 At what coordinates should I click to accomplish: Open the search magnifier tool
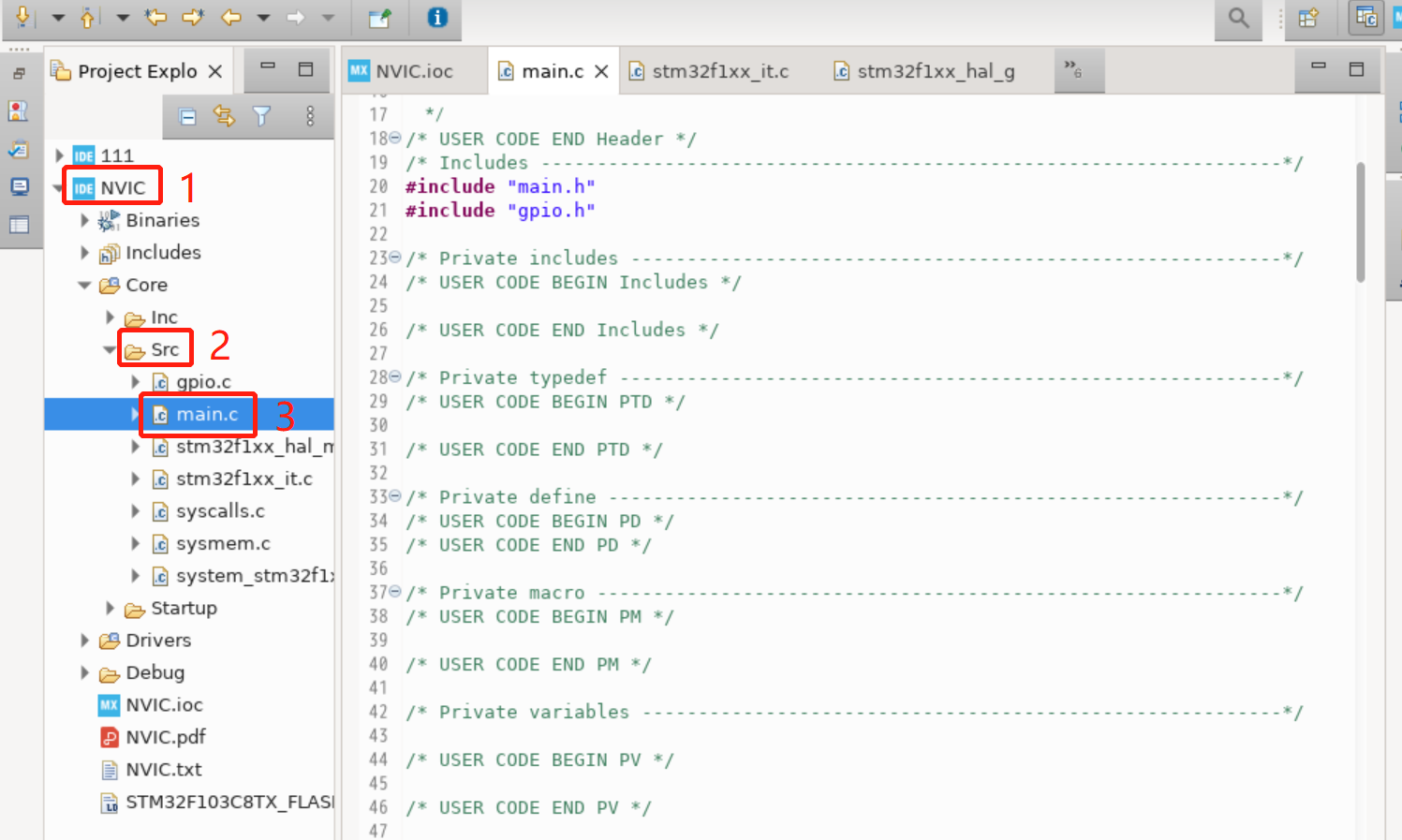1238,17
